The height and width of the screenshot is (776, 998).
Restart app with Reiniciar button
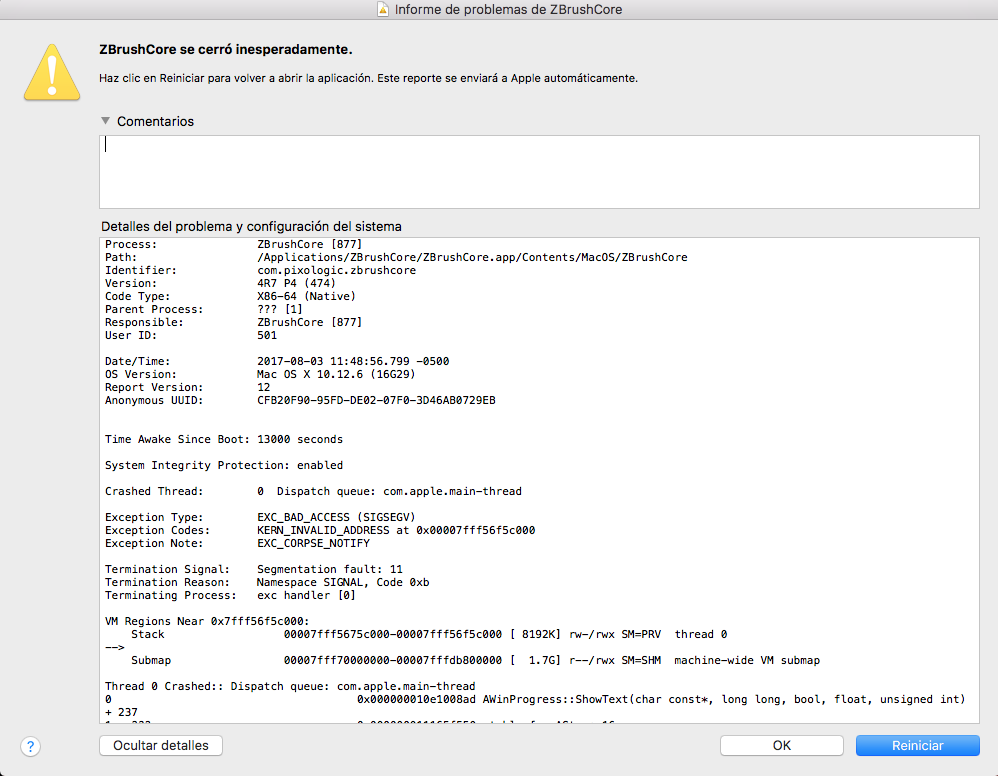[x=917, y=746]
